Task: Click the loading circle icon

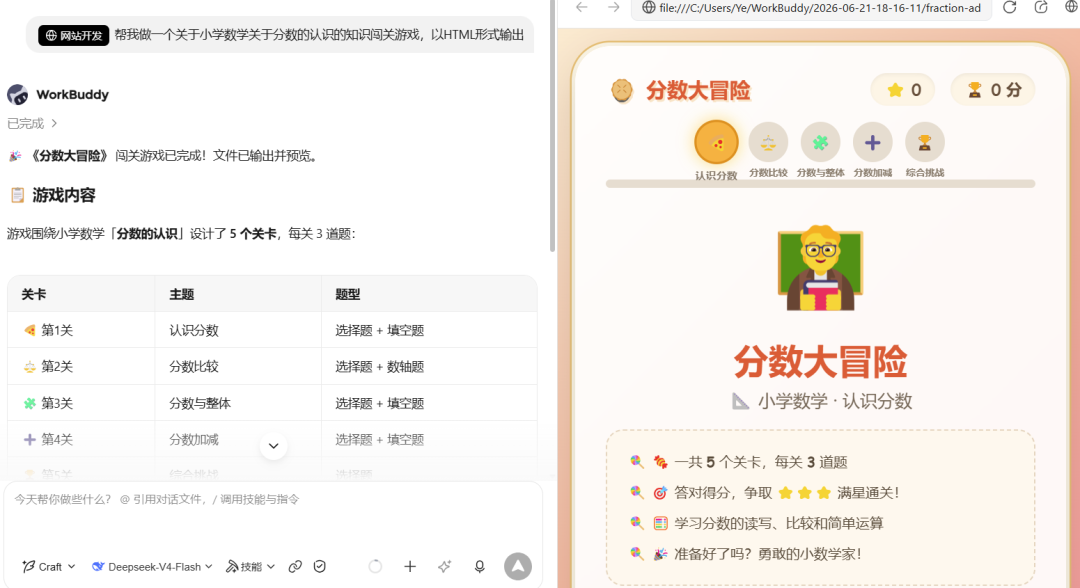Action: 375,567
